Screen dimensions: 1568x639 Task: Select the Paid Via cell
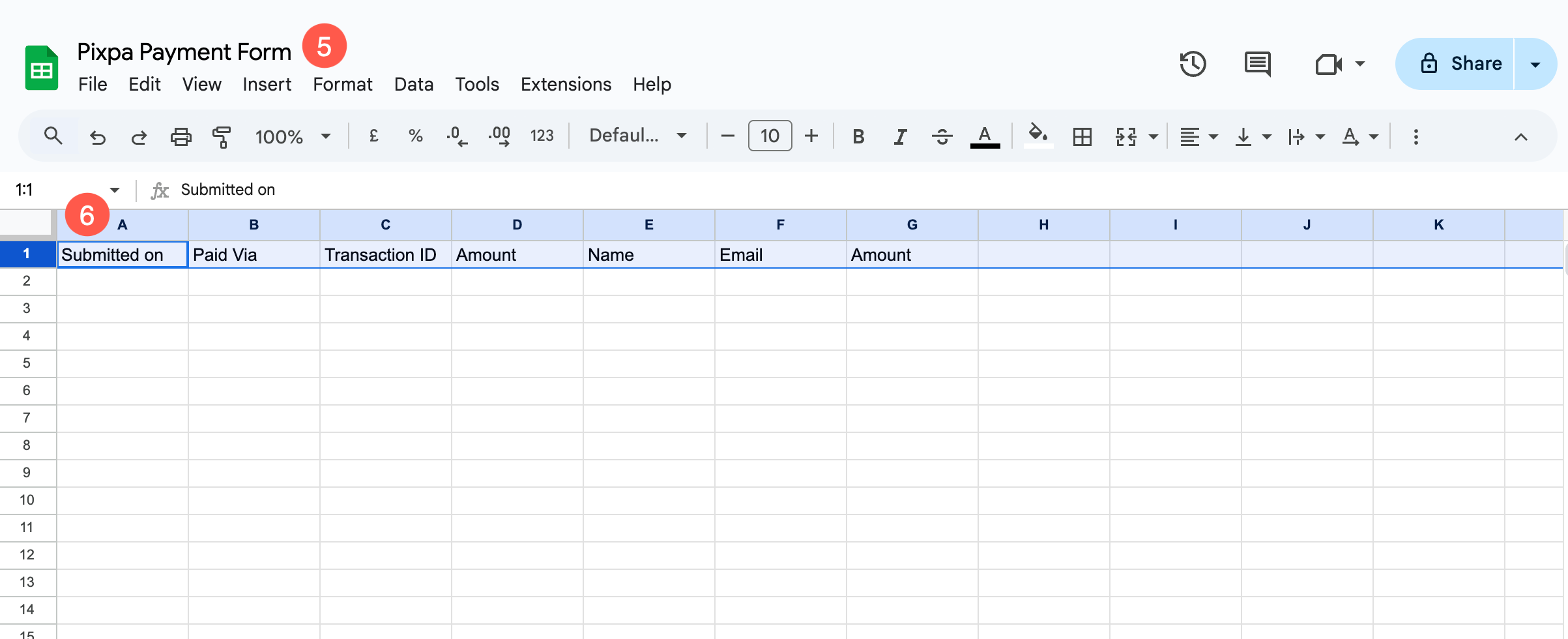point(254,254)
